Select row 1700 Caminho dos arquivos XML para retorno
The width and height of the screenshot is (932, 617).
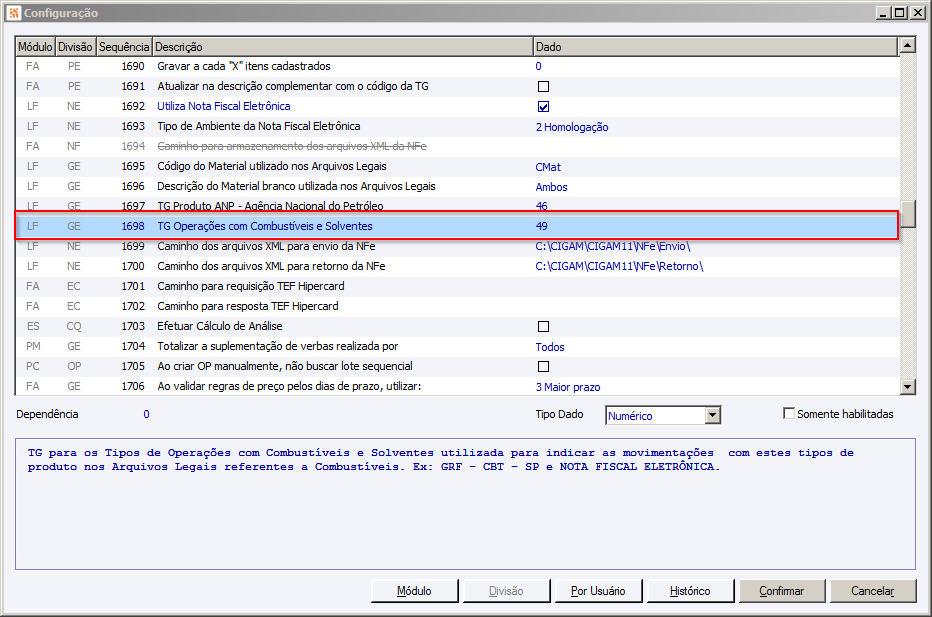pos(456,266)
